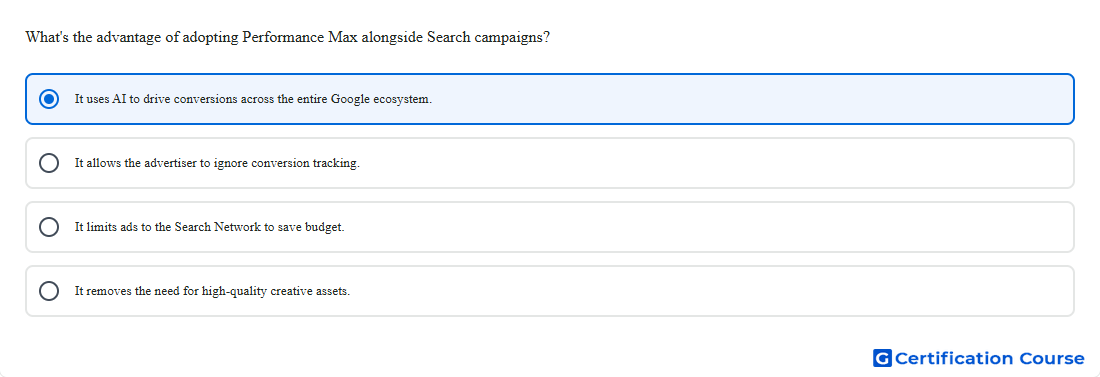Click blank area inside the third answer card

tap(709, 227)
